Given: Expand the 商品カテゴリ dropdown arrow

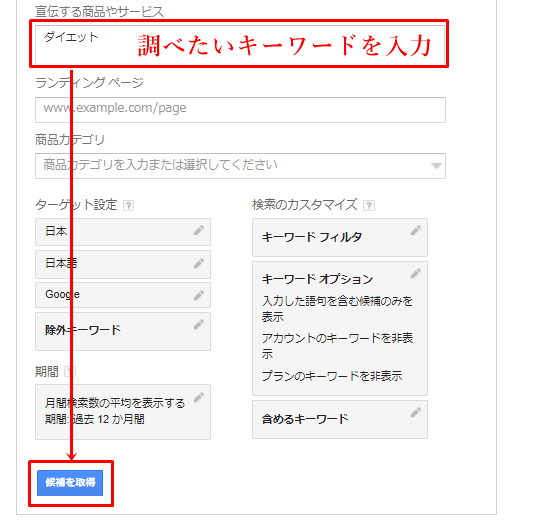Looking at the screenshot, I should (x=436, y=166).
